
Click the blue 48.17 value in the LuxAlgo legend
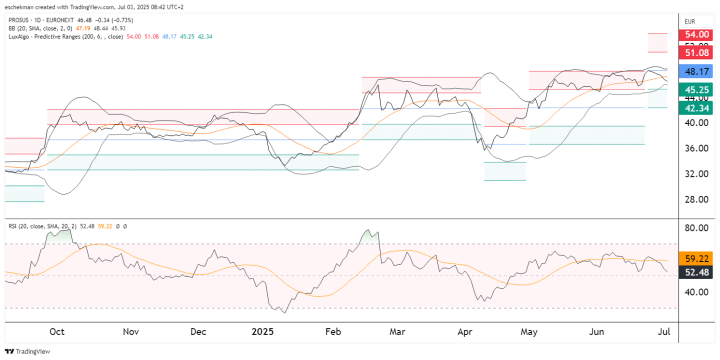pos(169,36)
